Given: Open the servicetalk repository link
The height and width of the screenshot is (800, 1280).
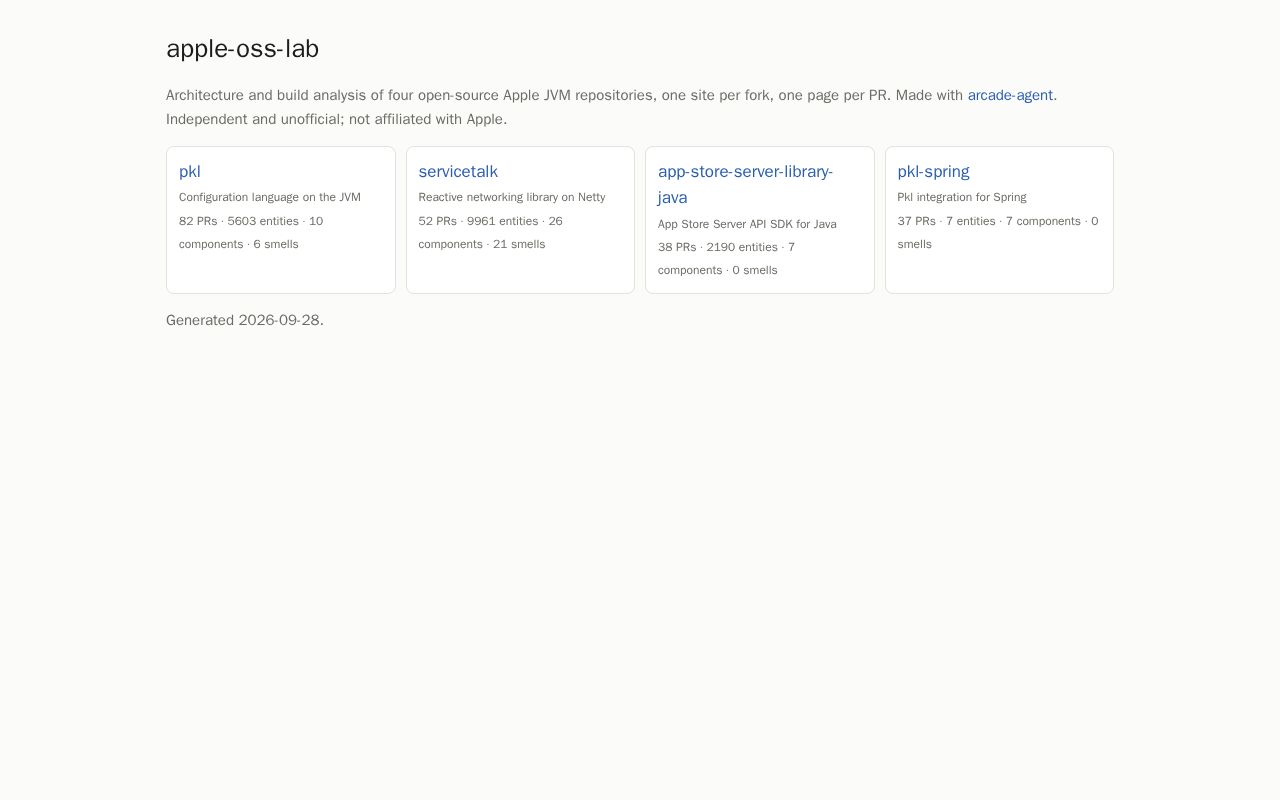Looking at the screenshot, I should (458, 171).
